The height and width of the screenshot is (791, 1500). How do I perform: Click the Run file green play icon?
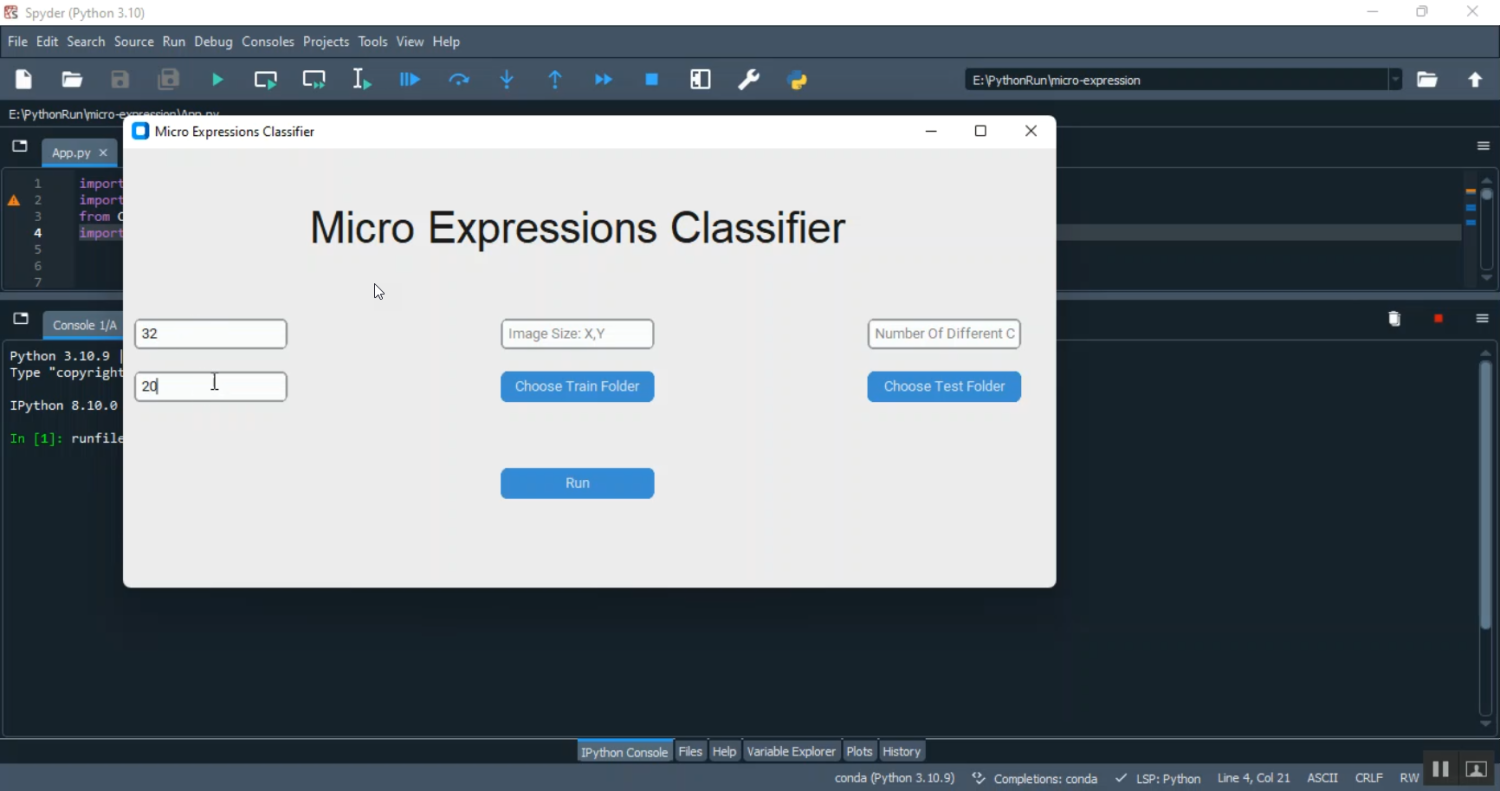(217, 80)
